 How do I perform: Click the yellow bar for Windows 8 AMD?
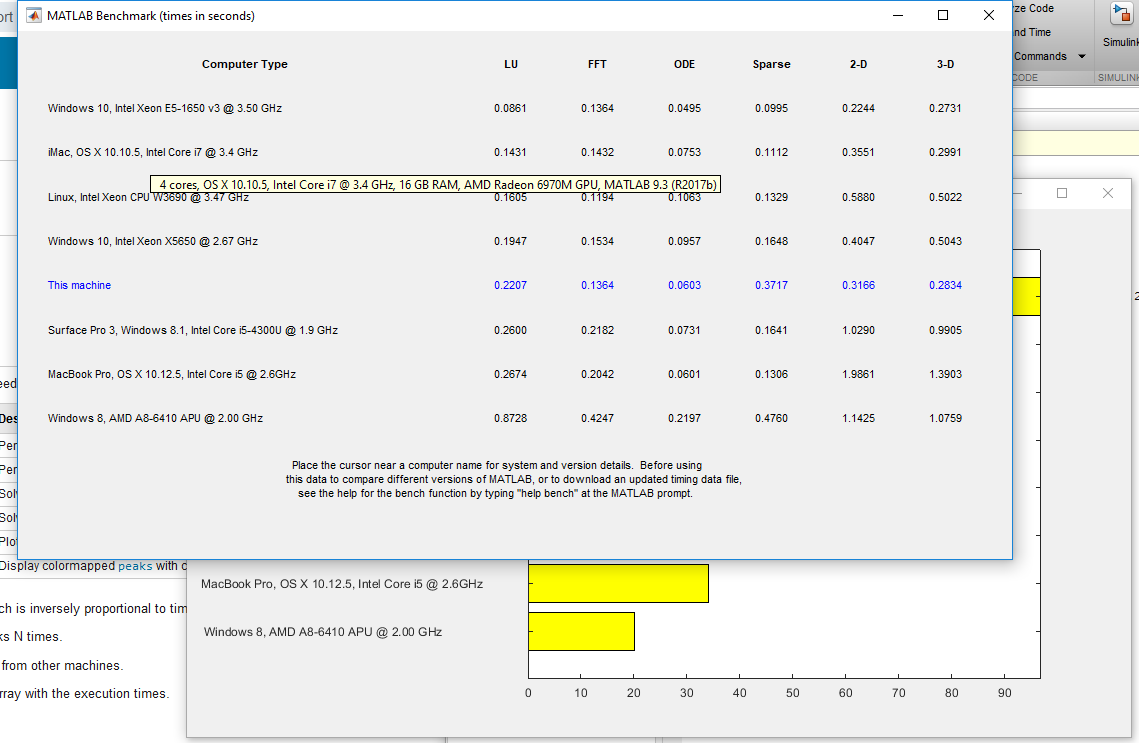tap(581, 631)
